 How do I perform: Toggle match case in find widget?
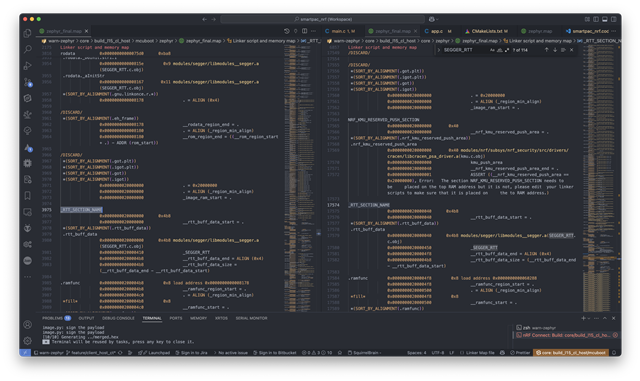pos(492,50)
